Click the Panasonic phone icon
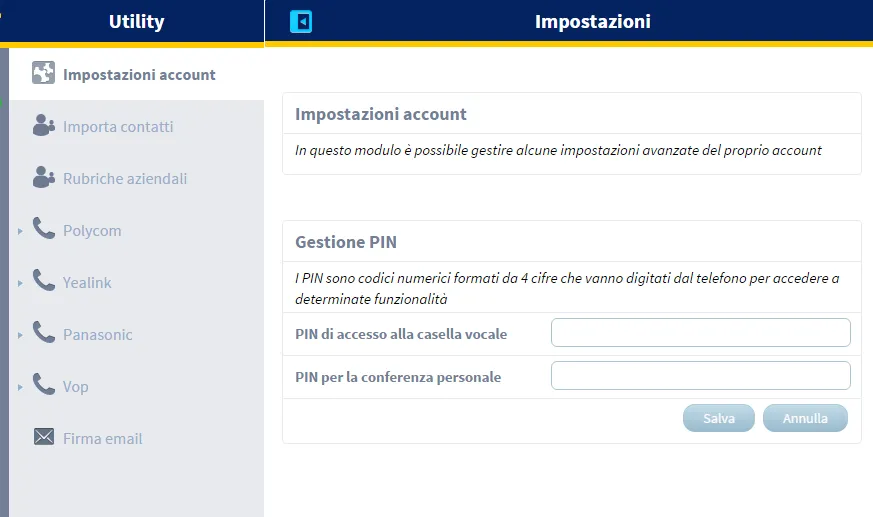 [43, 334]
